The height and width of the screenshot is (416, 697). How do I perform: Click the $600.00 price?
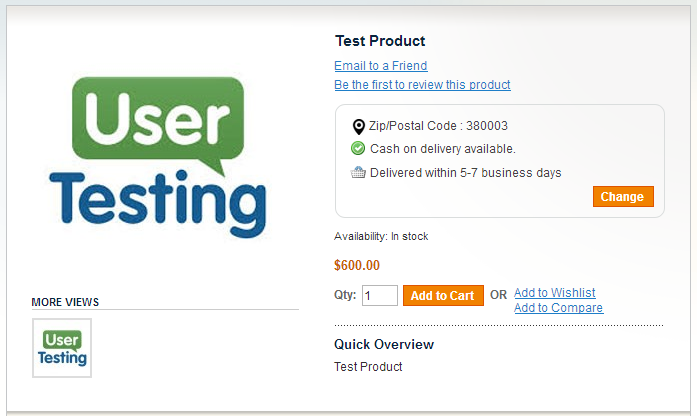click(x=357, y=266)
